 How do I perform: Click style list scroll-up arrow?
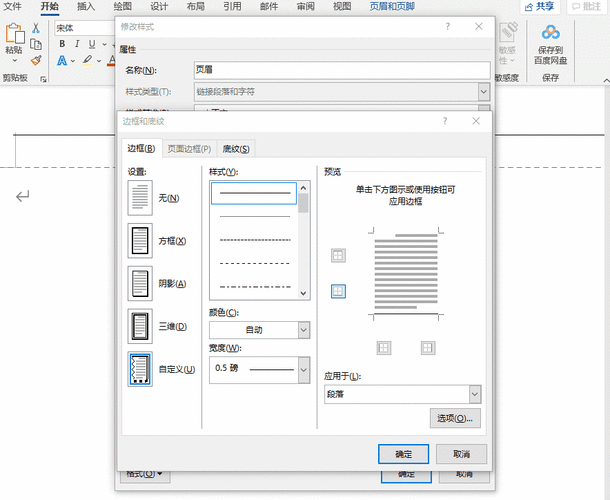coord(303,188)
